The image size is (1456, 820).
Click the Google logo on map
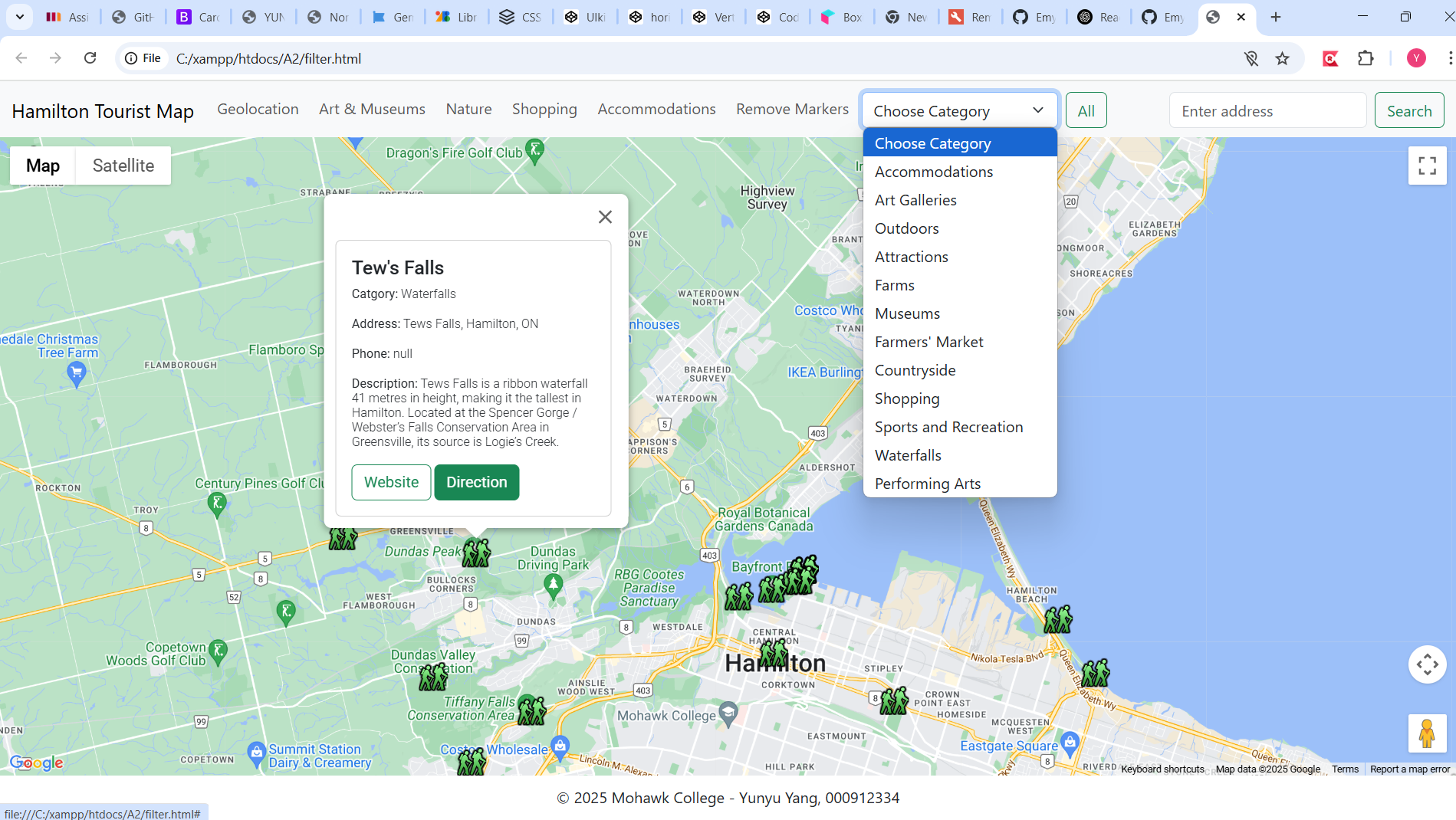pos(36,763)
